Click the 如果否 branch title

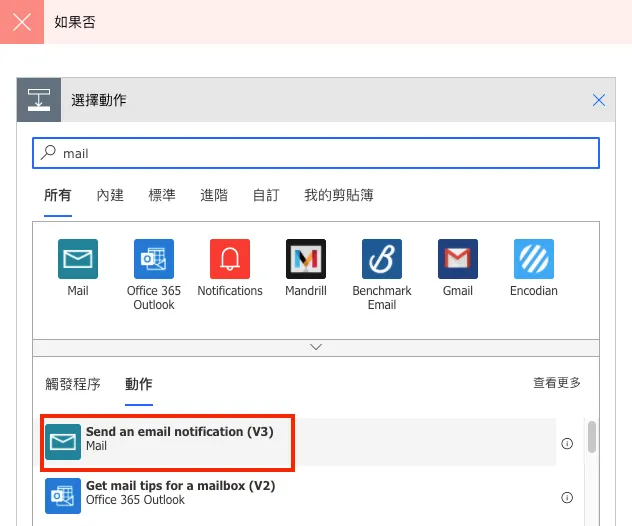[x=75, y=22]
